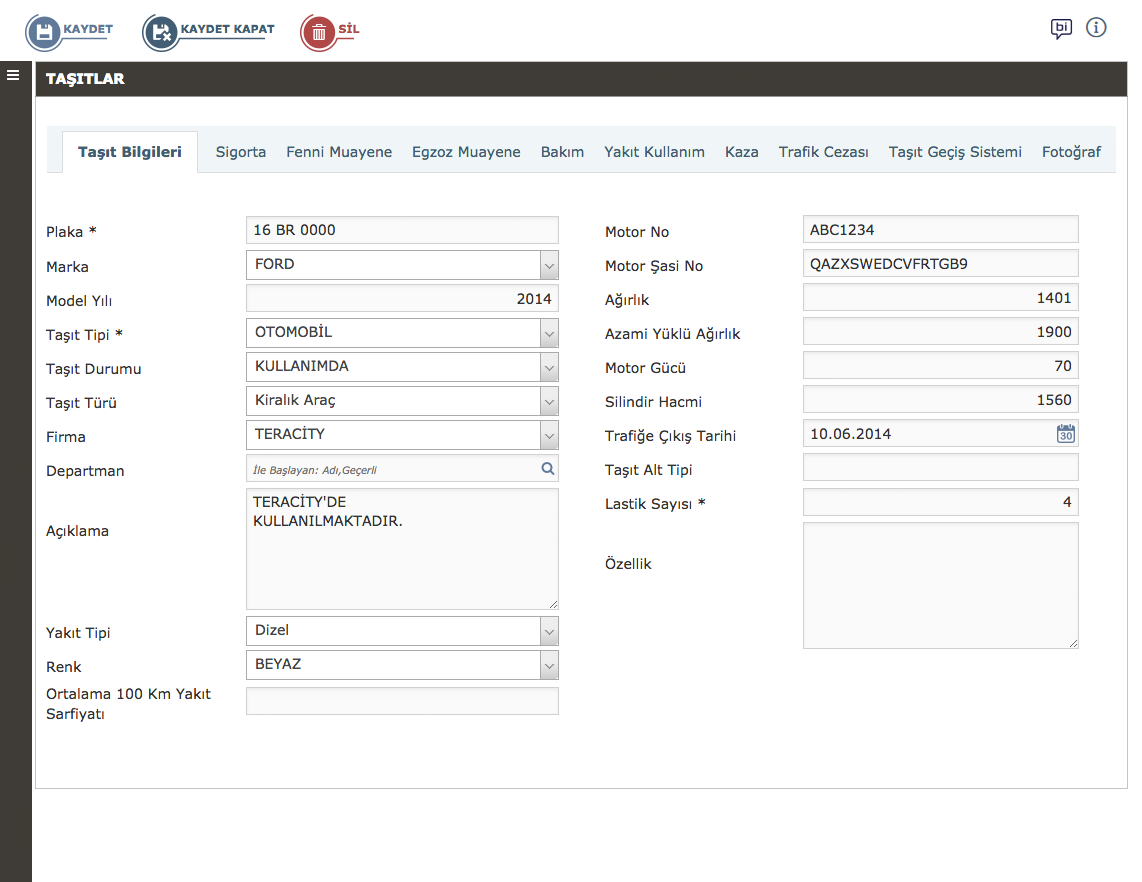The width and height of the screenshot is (1142, 882).
Task: Switch to the Sigorta tab
Action: point(241,152)
